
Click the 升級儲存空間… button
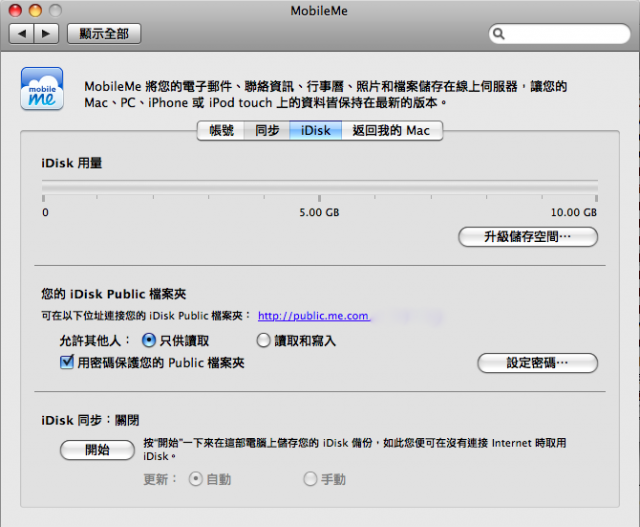pyautogui.click(x=528, y=237)
